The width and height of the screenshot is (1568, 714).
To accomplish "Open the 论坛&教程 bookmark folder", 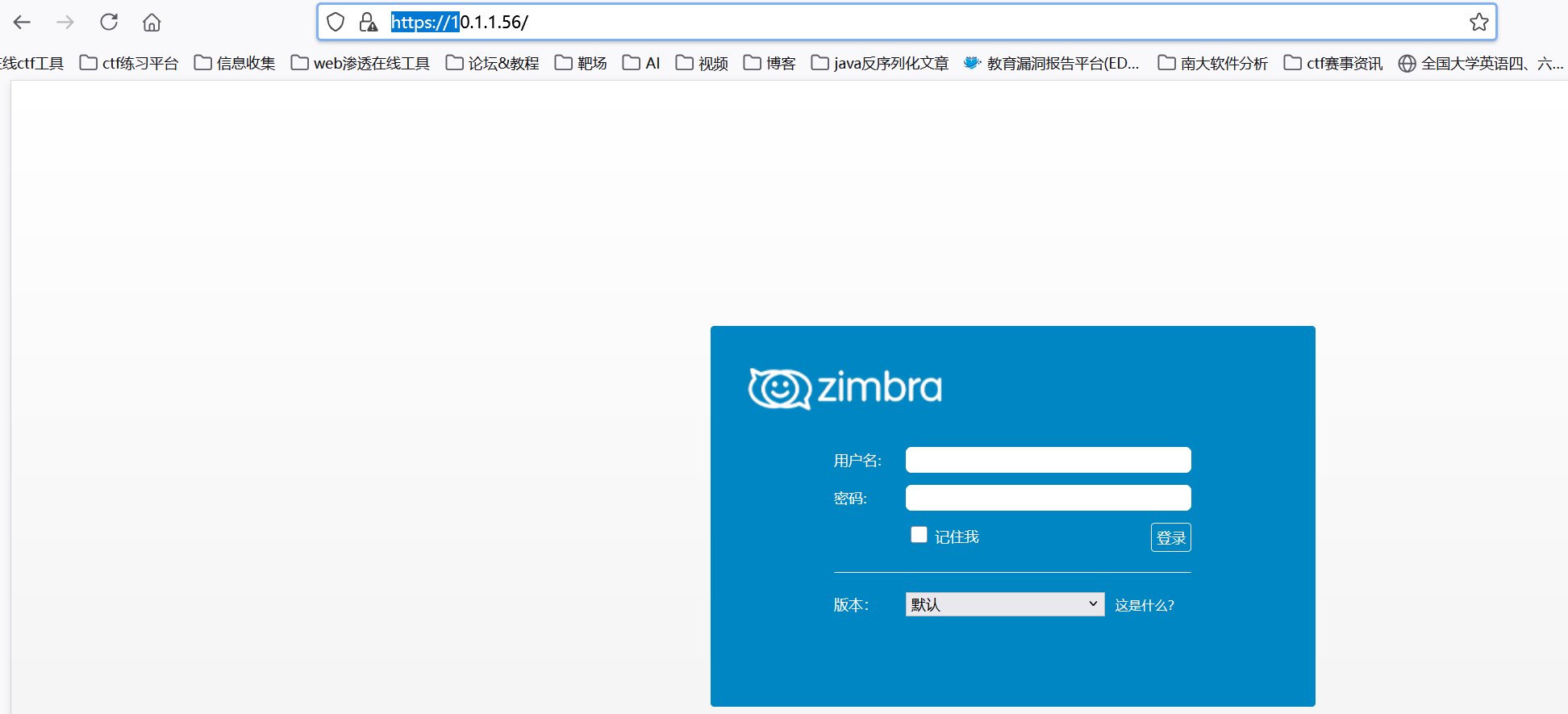I will tap(492, 63).
